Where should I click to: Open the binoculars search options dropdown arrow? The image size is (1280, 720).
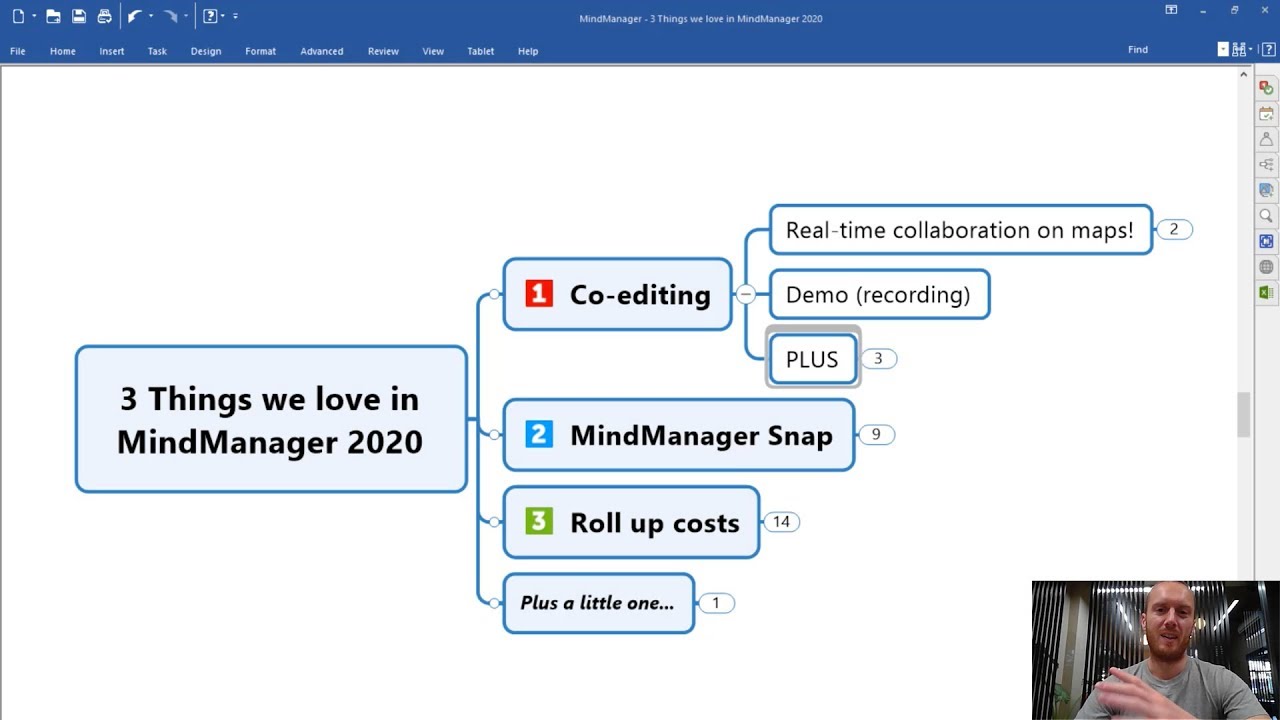click(1250, 49)
